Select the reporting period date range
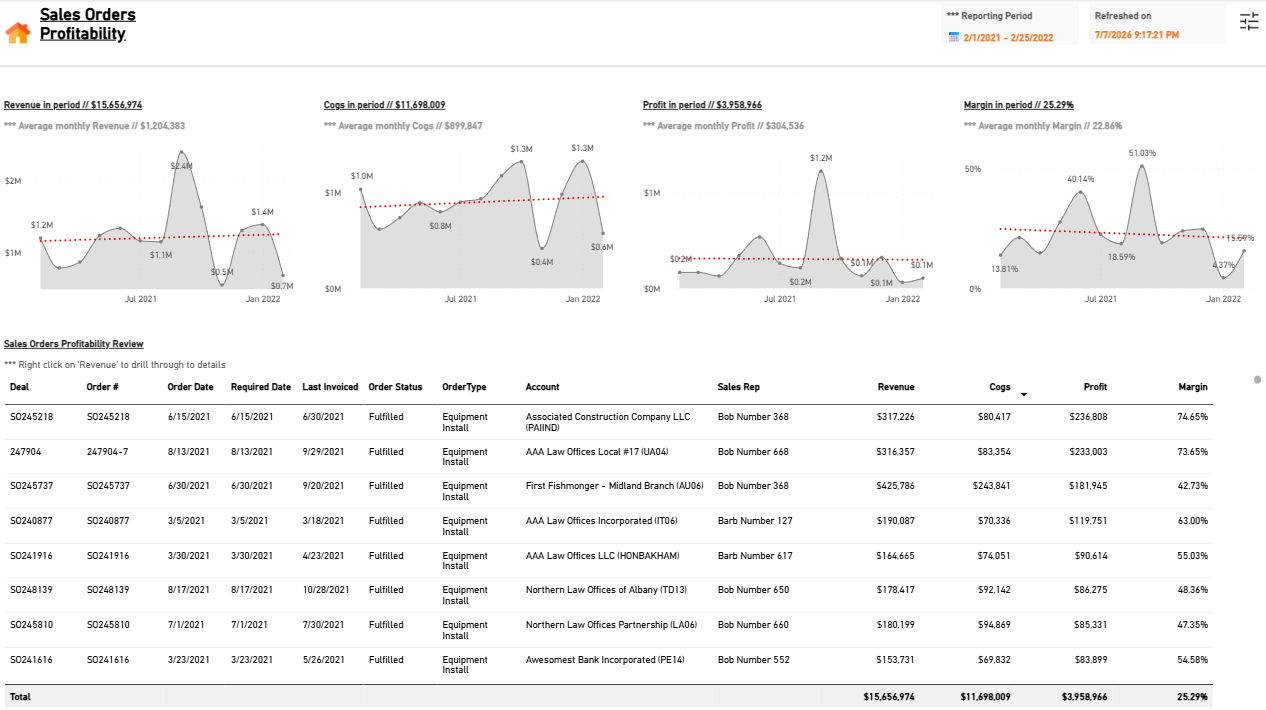The width and height of the screenshot is (1266, 710). 1008,37
